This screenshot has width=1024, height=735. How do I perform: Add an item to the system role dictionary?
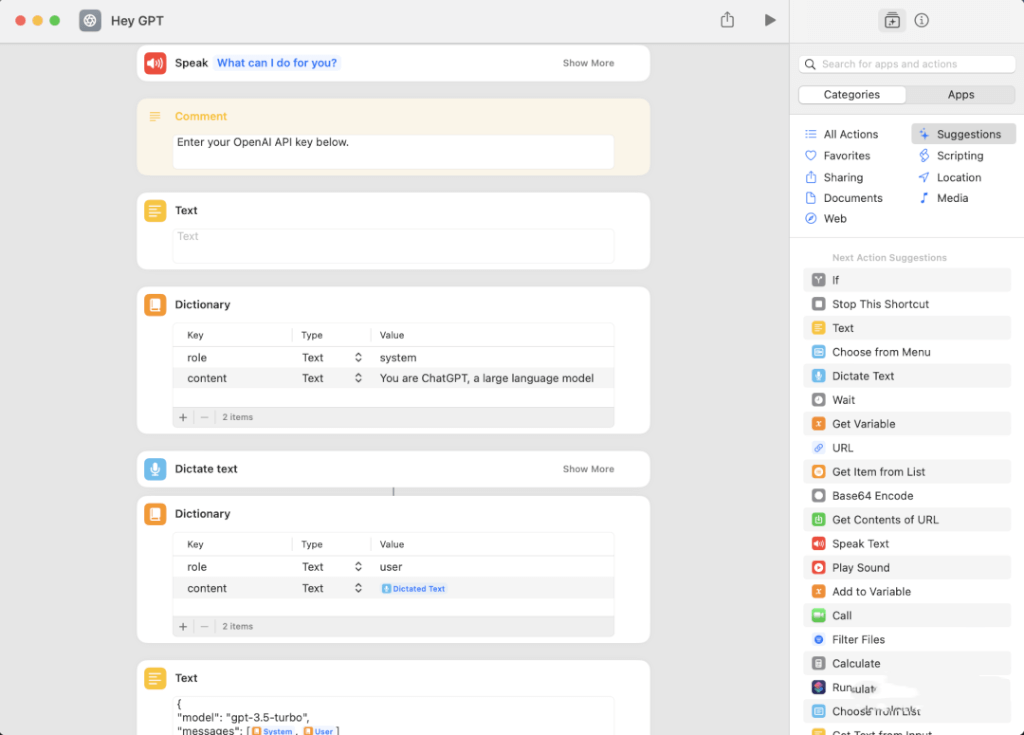tap(183, 417)
